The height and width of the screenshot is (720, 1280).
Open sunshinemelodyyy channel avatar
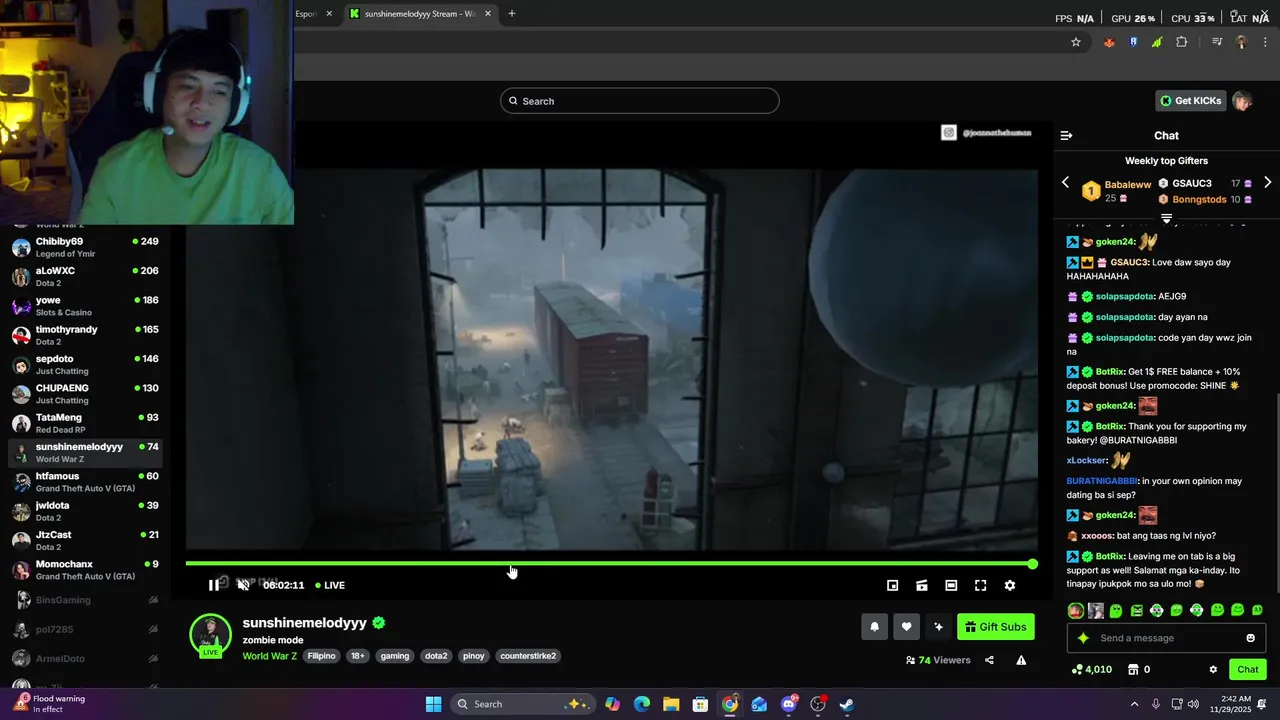(x=210, y=636)
